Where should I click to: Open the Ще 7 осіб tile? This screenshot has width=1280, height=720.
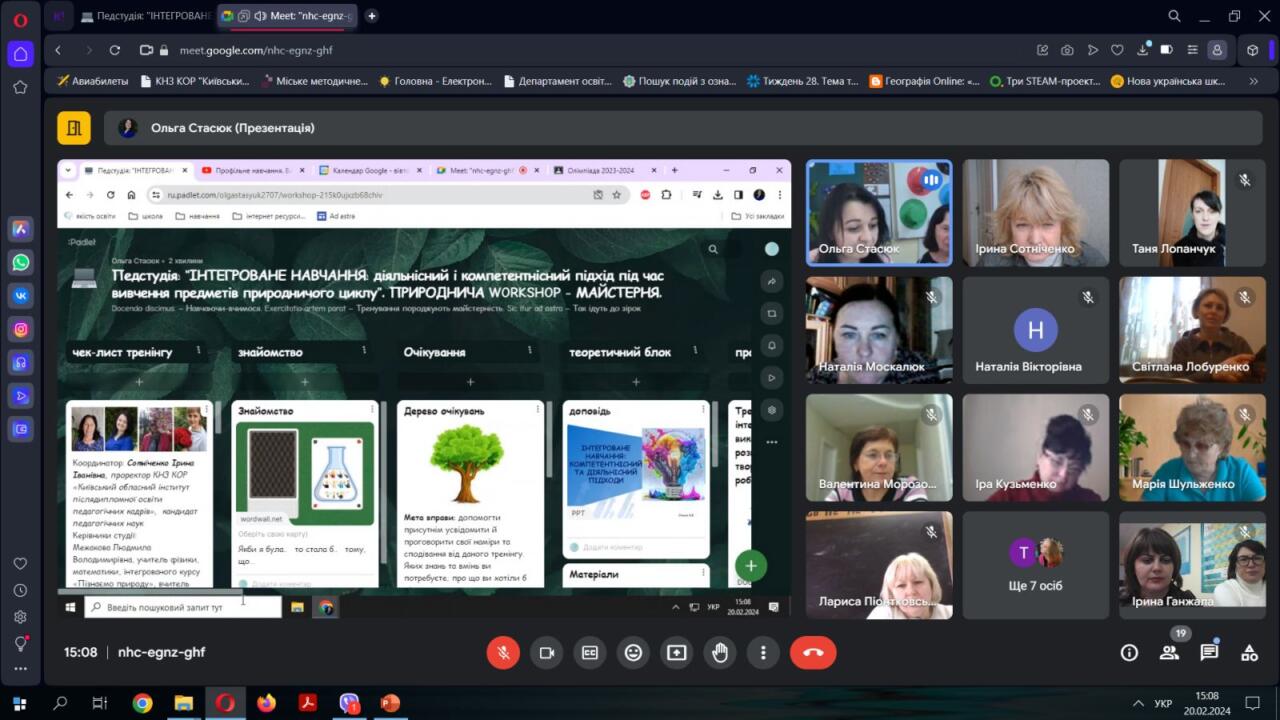click(1036, 565)
